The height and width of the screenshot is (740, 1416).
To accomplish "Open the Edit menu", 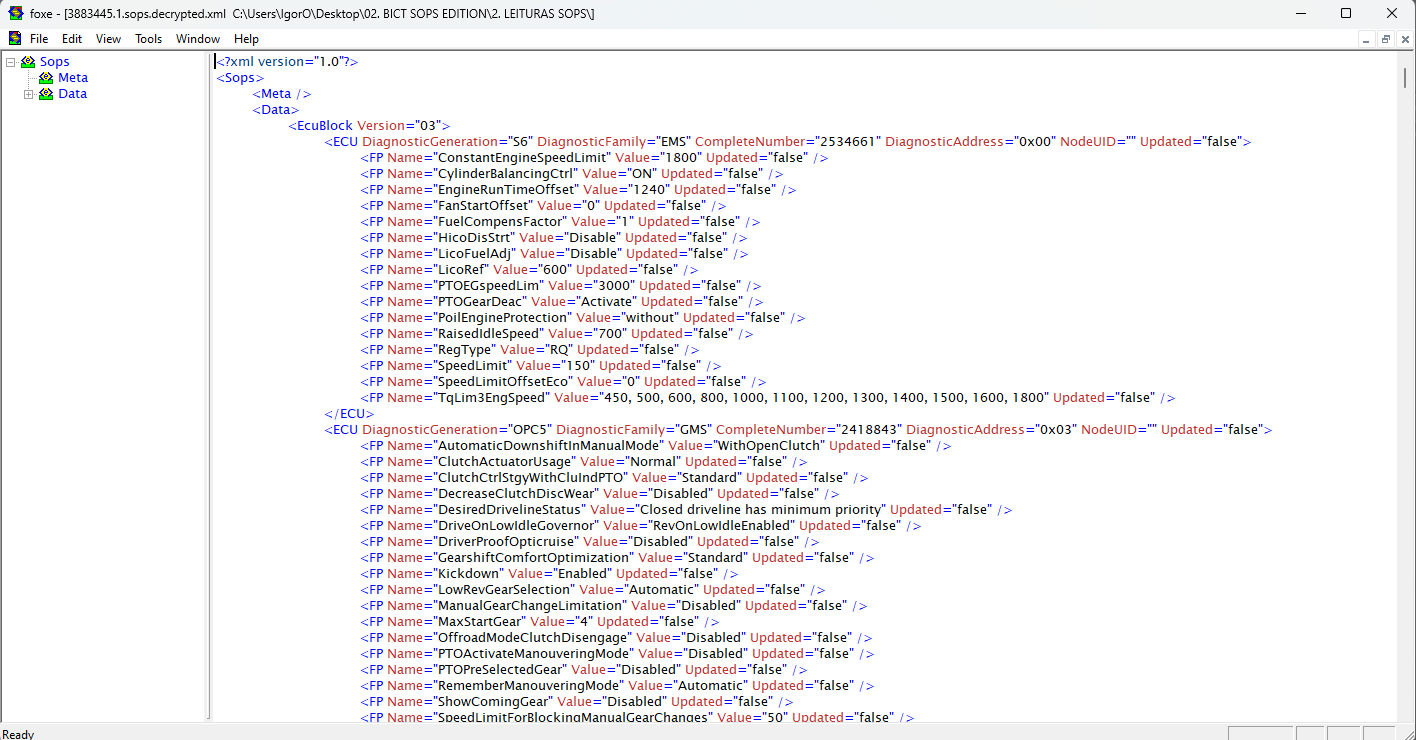I will coord(71,38).
